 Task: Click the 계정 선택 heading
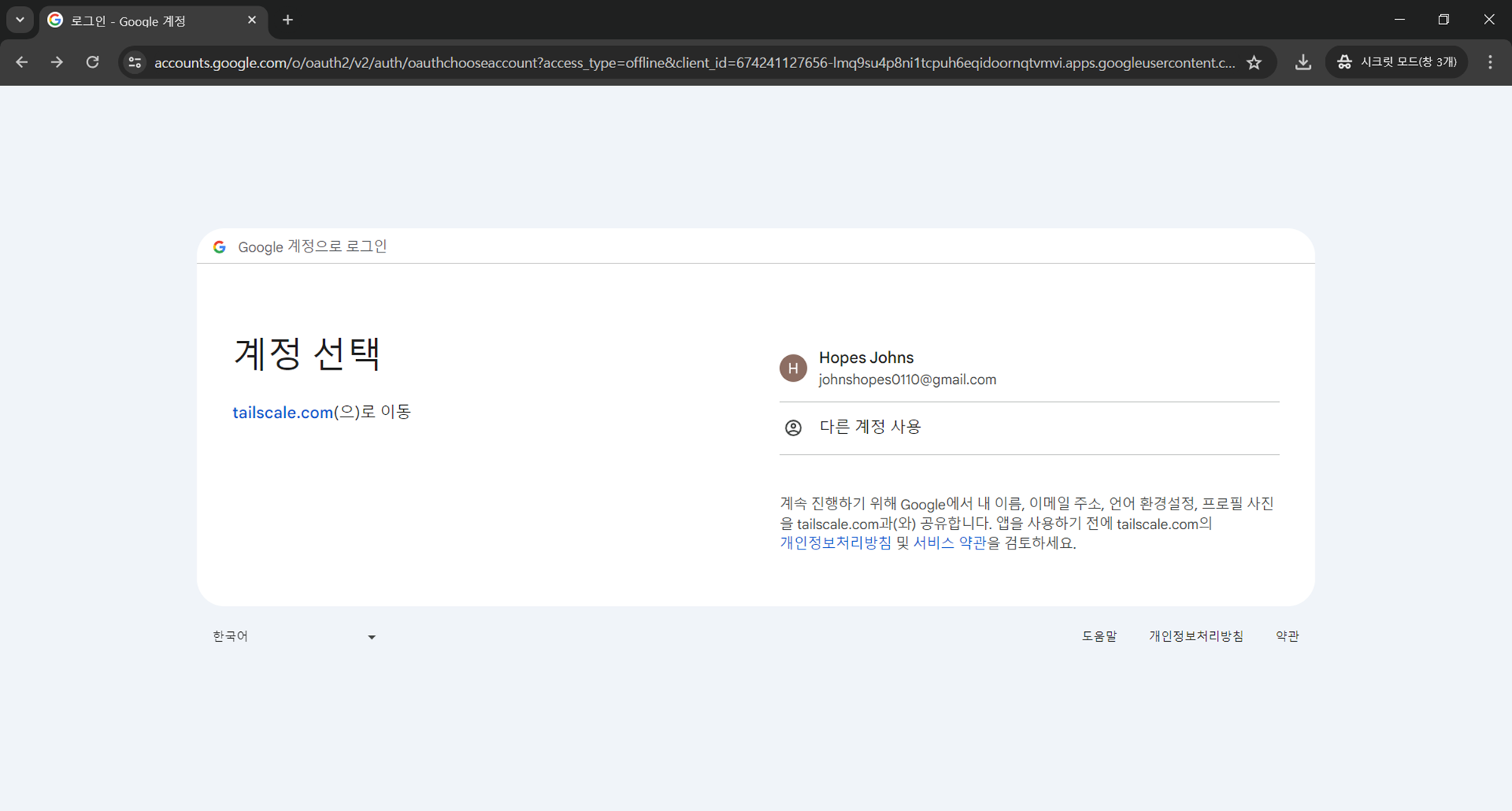pyautogui.click(x=307, y=354)
